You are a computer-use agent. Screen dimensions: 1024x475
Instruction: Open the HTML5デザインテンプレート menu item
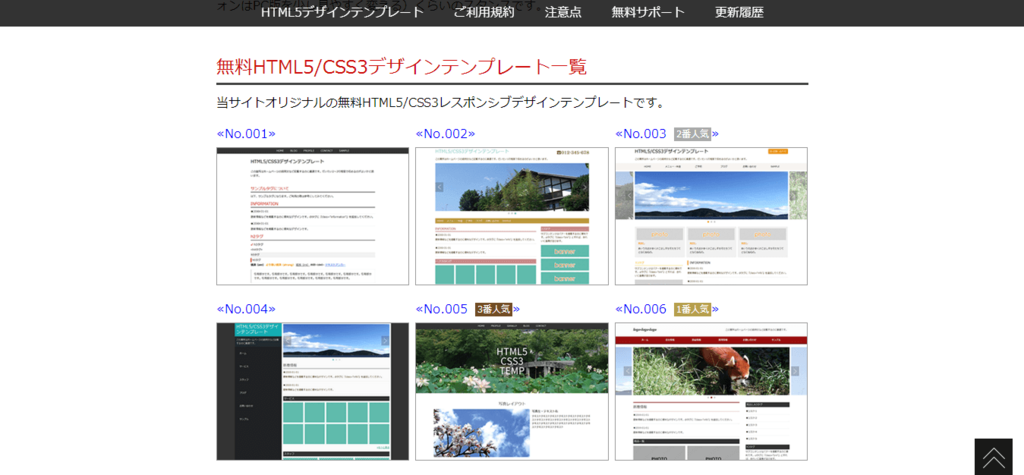pos(342,12)
